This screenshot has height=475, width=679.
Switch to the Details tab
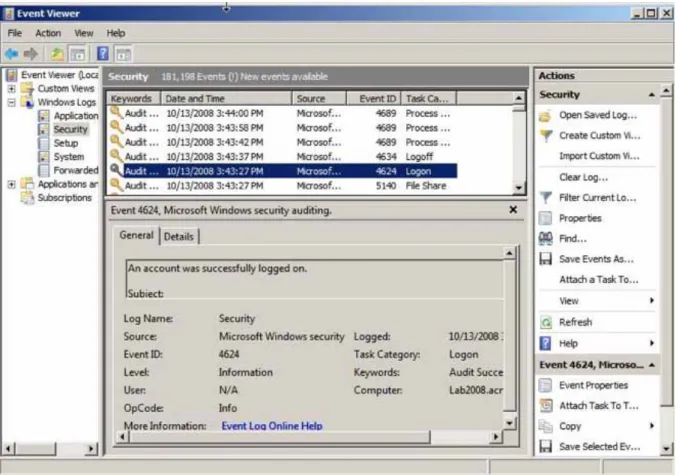[x=179, y=236]
